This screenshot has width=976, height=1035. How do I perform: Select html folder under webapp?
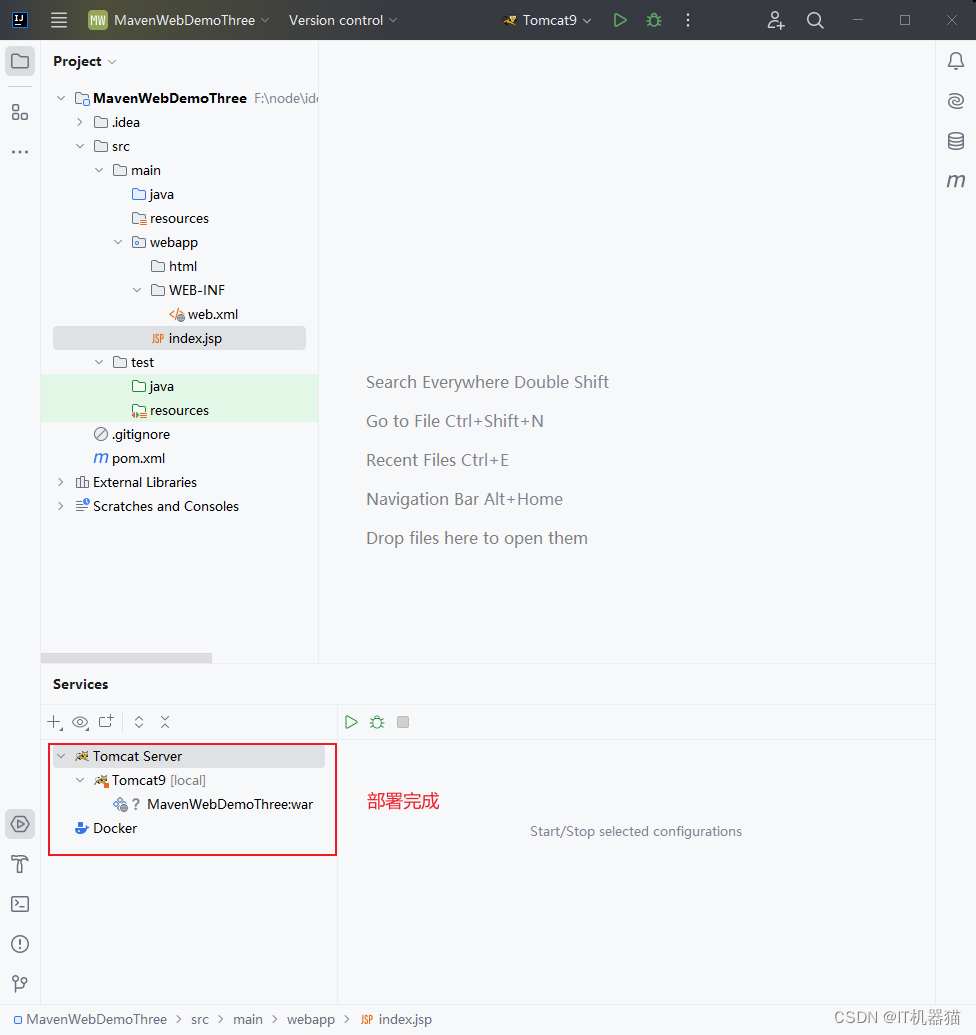tap(174, 266)
